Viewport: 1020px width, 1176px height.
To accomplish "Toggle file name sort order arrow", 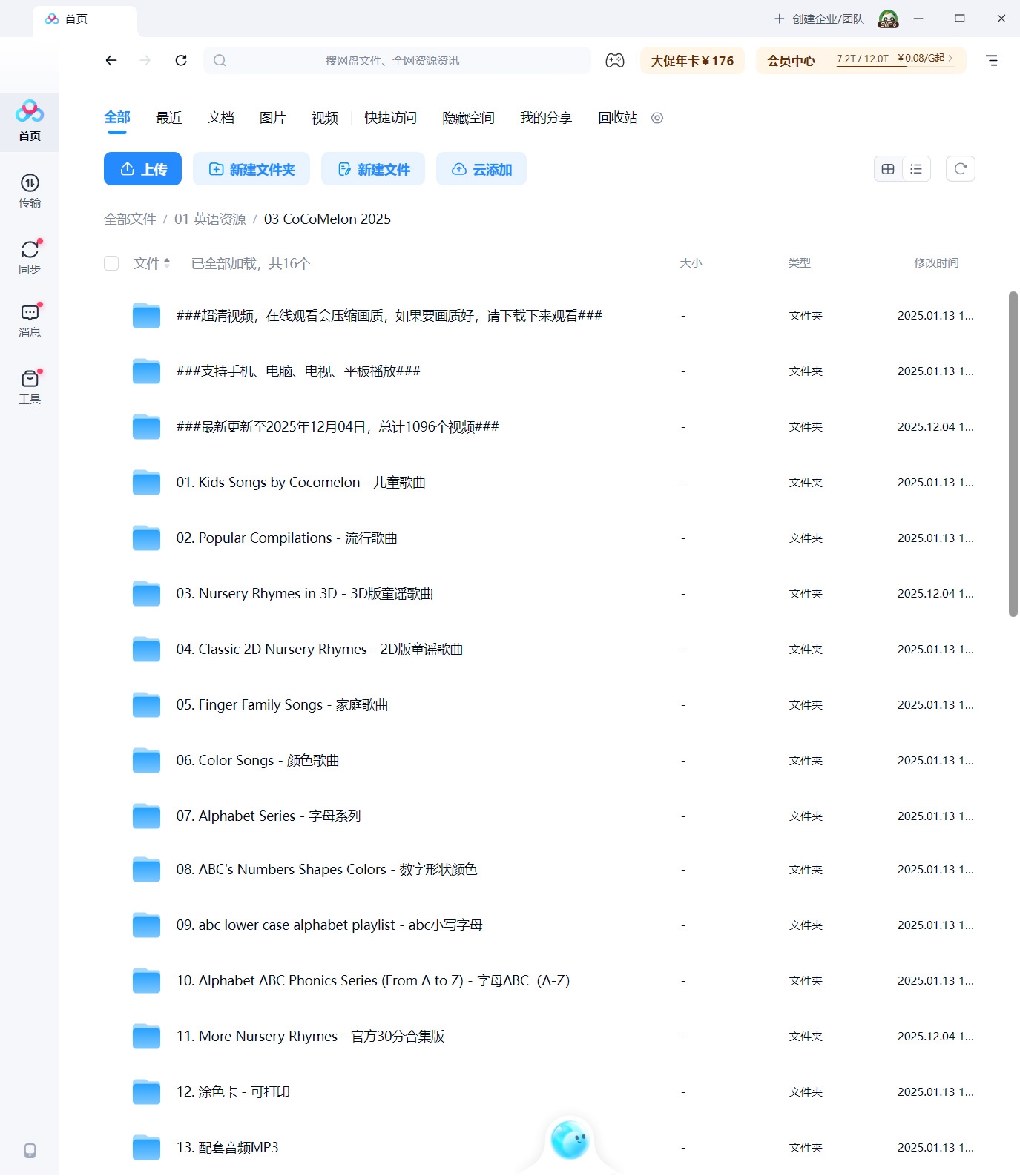I will [x=167, y=263].
